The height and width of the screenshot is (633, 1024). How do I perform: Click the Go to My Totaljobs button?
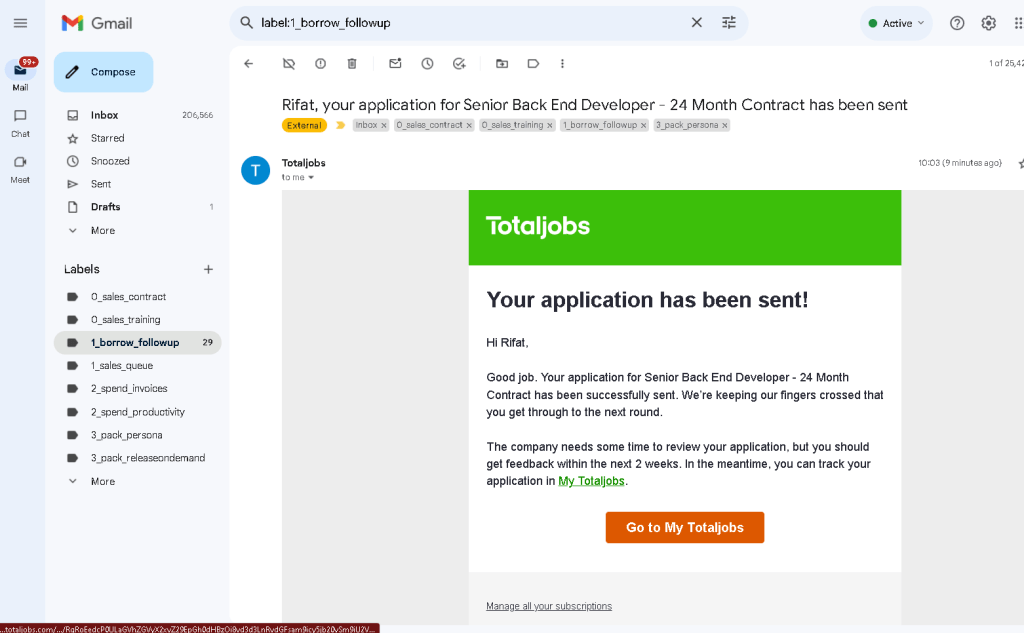pos(684,527)
